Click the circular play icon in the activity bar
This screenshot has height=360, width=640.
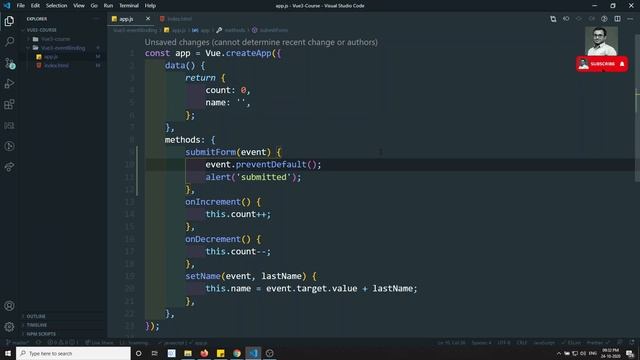click(9, 146)
